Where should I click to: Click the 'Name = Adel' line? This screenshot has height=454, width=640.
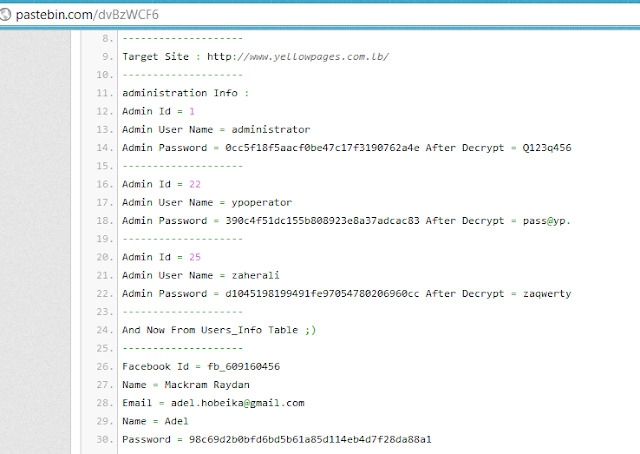tap(155, 421)
